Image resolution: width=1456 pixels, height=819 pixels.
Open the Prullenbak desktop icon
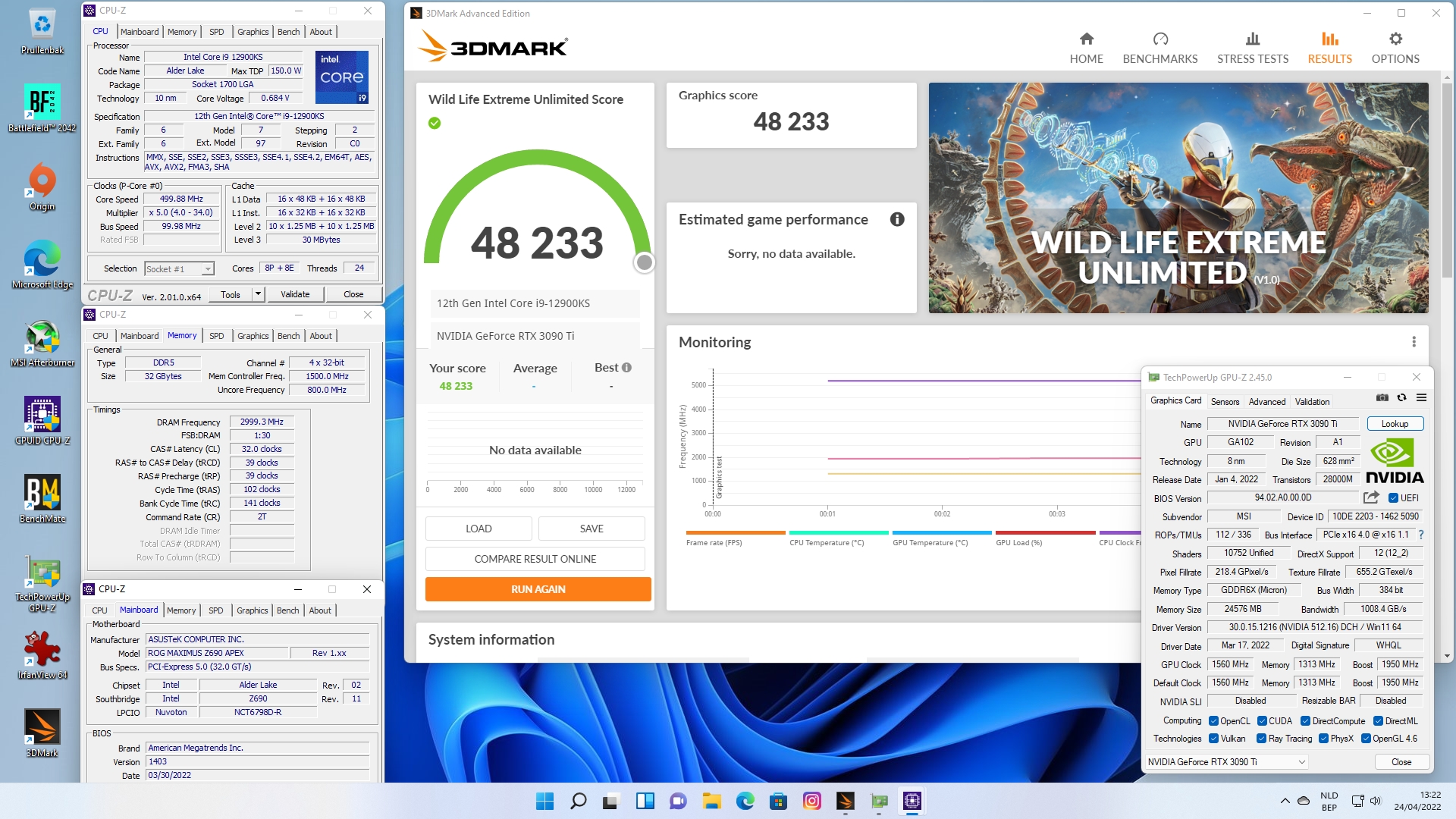tap(42, 32)
